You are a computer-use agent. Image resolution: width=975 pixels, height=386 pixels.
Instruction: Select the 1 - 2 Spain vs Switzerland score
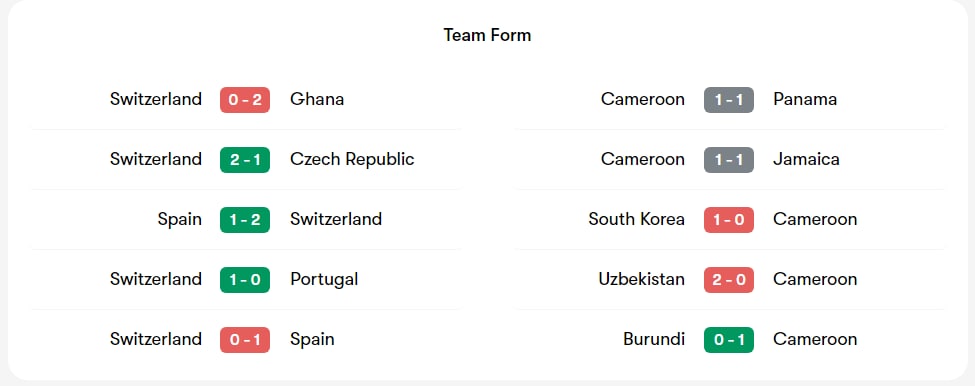[244, 219]
